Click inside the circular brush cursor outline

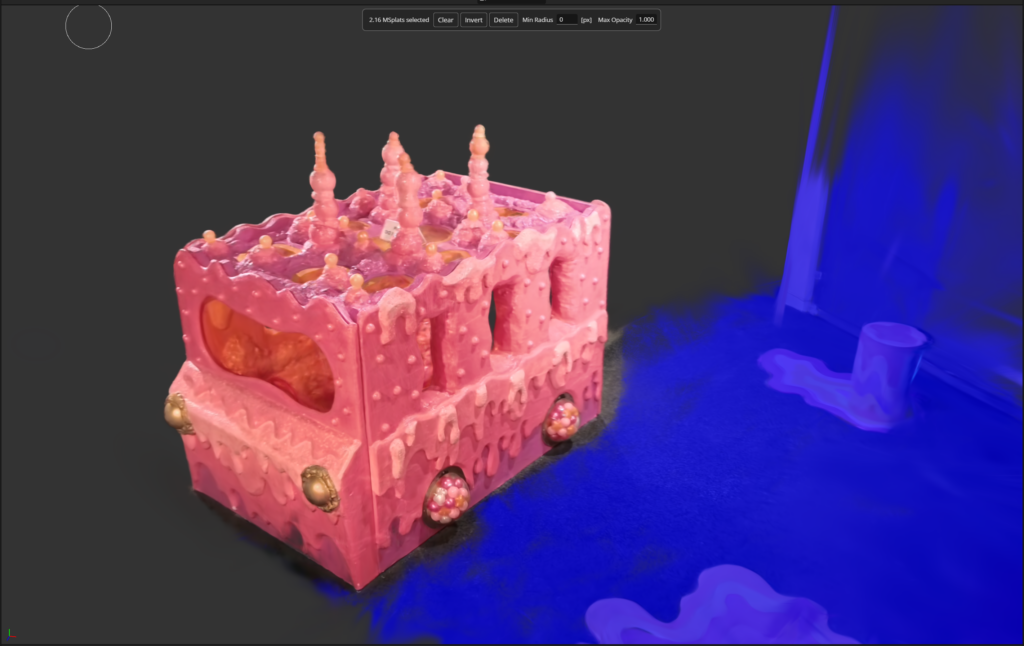tap(88, 26)
